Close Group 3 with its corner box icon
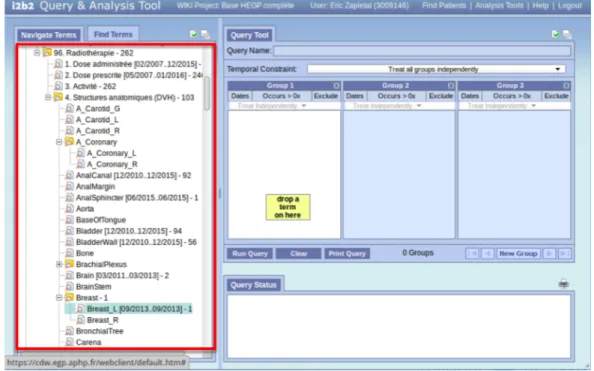Image resolution: width=594 pixels, height=371 pixels. [566, 86]
